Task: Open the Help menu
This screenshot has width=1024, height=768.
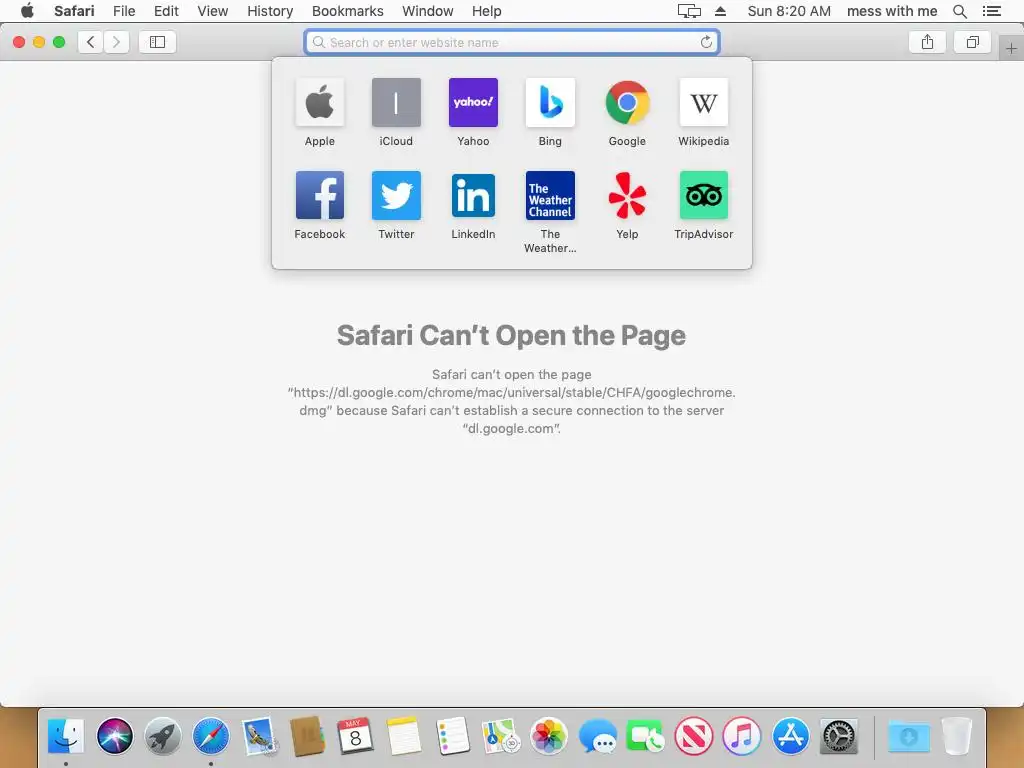Action: [x=487, y=11]
